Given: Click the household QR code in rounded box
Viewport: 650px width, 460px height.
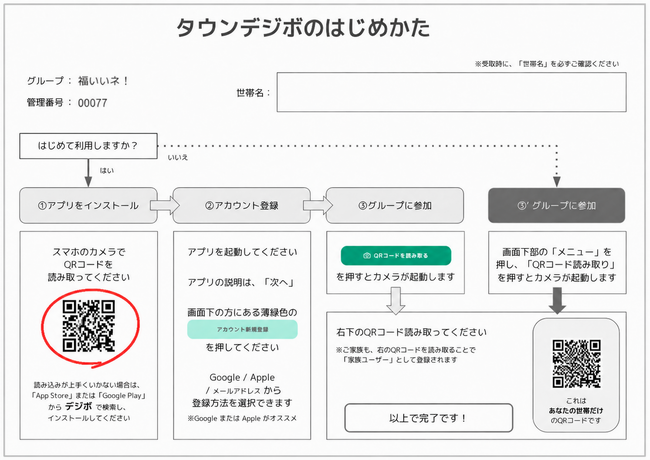Looking at the screenshot, I should pos(576,363).
